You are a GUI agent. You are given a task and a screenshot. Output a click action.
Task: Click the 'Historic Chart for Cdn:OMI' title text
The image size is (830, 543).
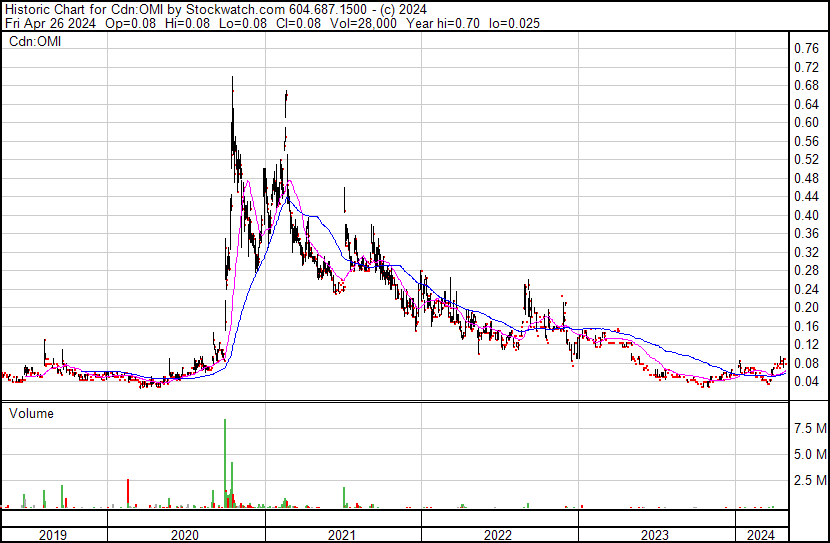84,10
